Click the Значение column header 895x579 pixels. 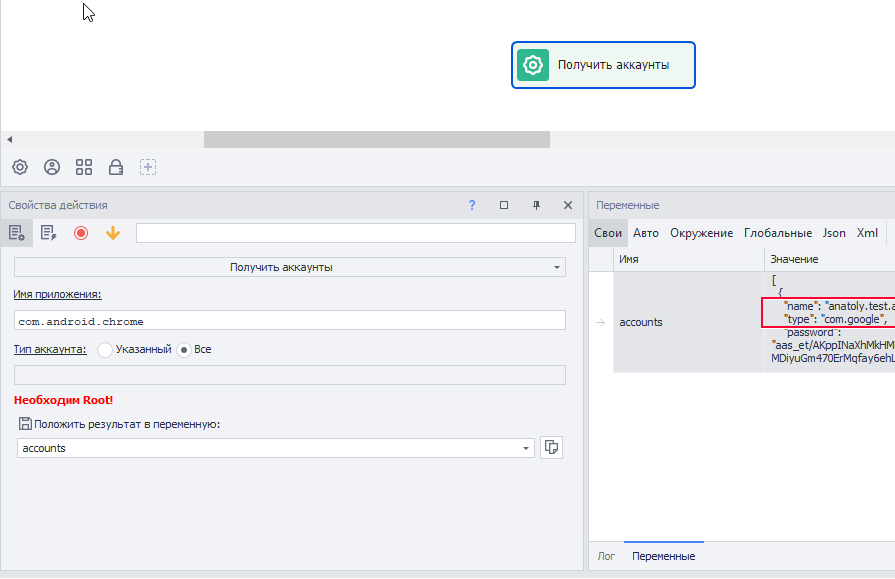coord(830,259)
